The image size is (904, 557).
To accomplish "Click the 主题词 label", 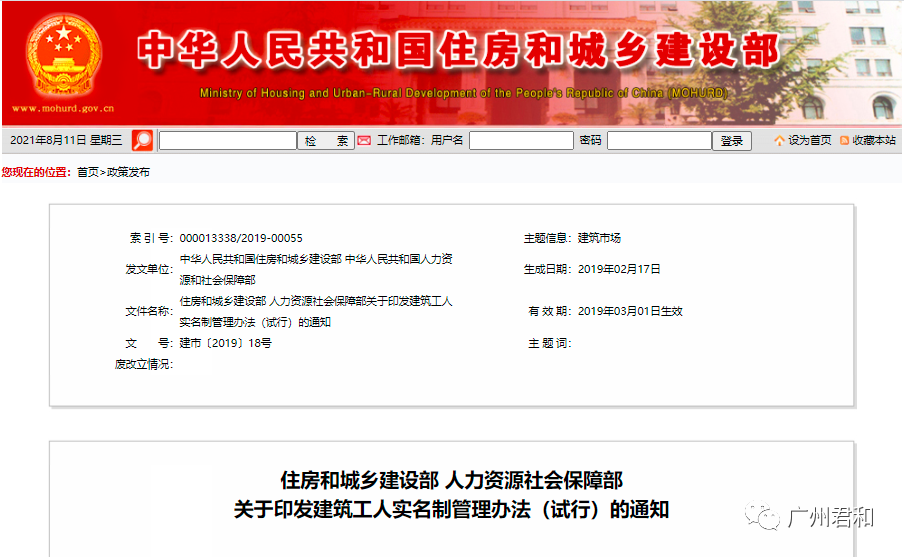I will point(549,343).
